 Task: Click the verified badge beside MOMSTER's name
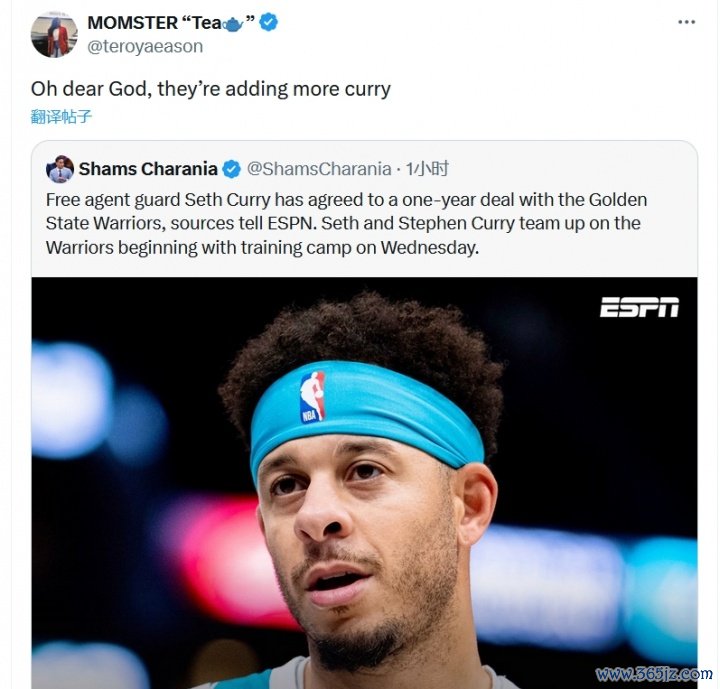tap(269, 23)
